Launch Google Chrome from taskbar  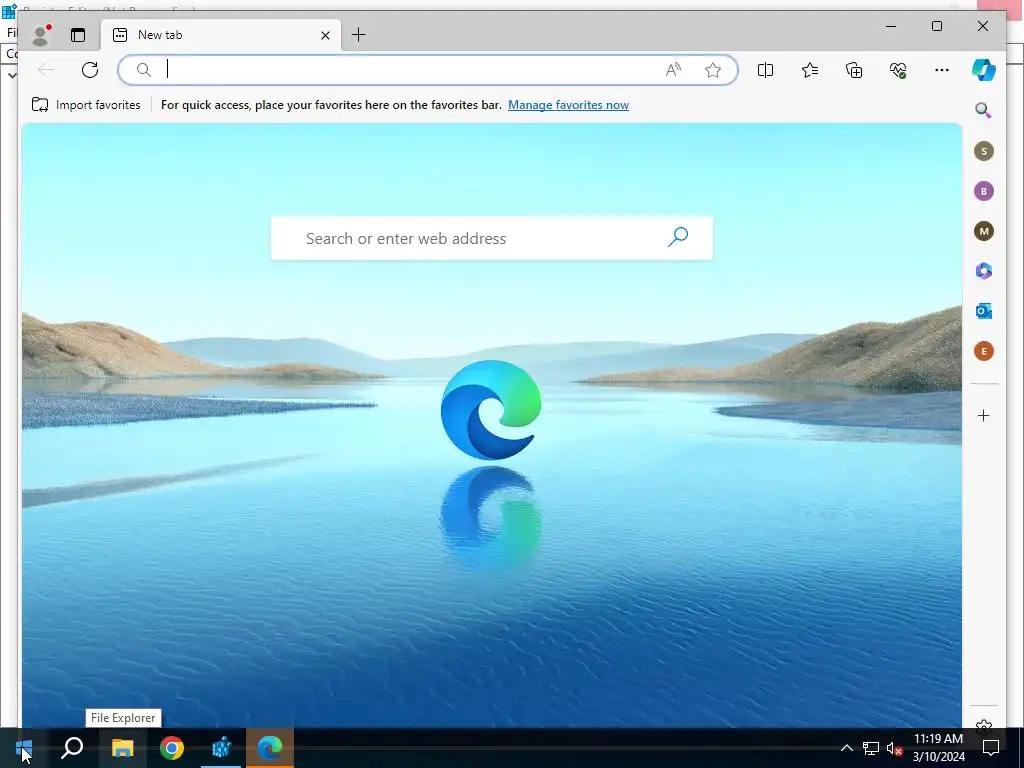(x=172, y=748)
